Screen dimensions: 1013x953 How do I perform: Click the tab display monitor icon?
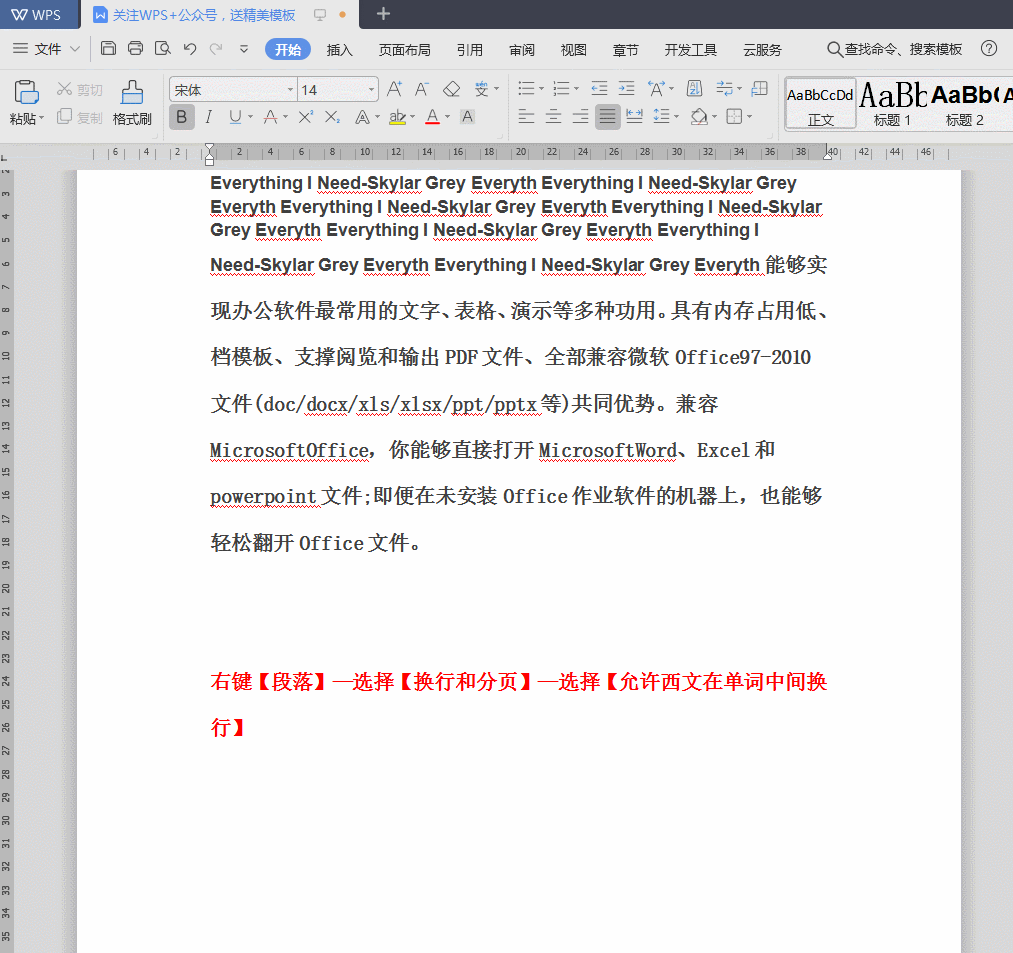pos(320,14)
